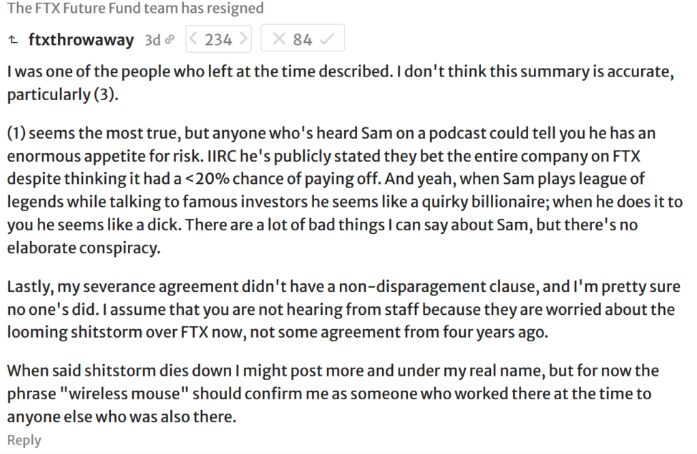
Task: Click the 234 karma score
Action: [218, 40]
